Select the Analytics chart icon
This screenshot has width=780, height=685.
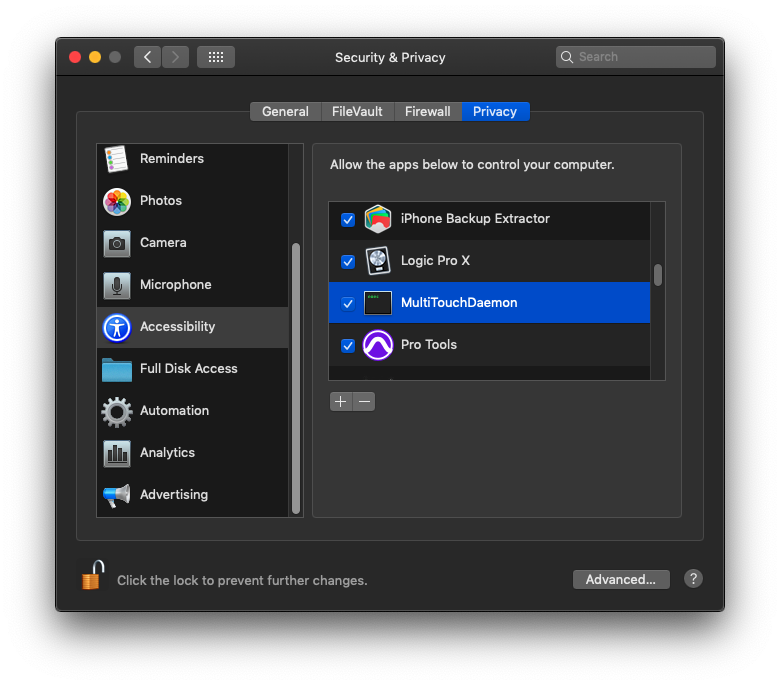[x=117, y=453]
